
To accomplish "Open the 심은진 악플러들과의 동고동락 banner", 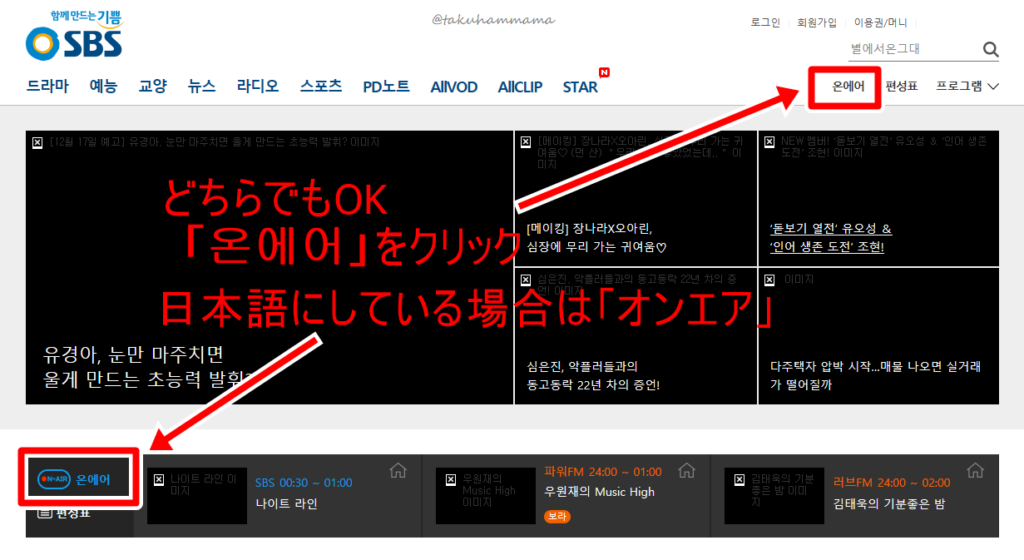I will [x=635, y=336].
